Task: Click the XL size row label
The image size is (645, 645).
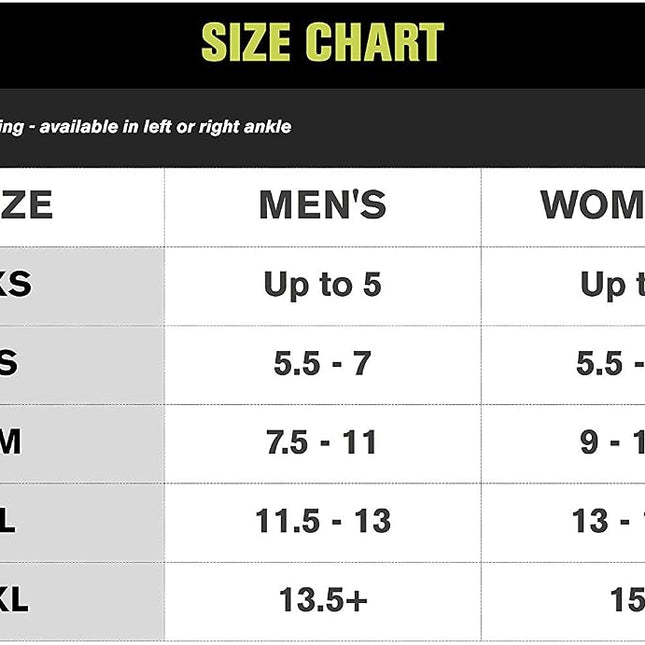Action: pyautogui.click(x=14, y=600)
